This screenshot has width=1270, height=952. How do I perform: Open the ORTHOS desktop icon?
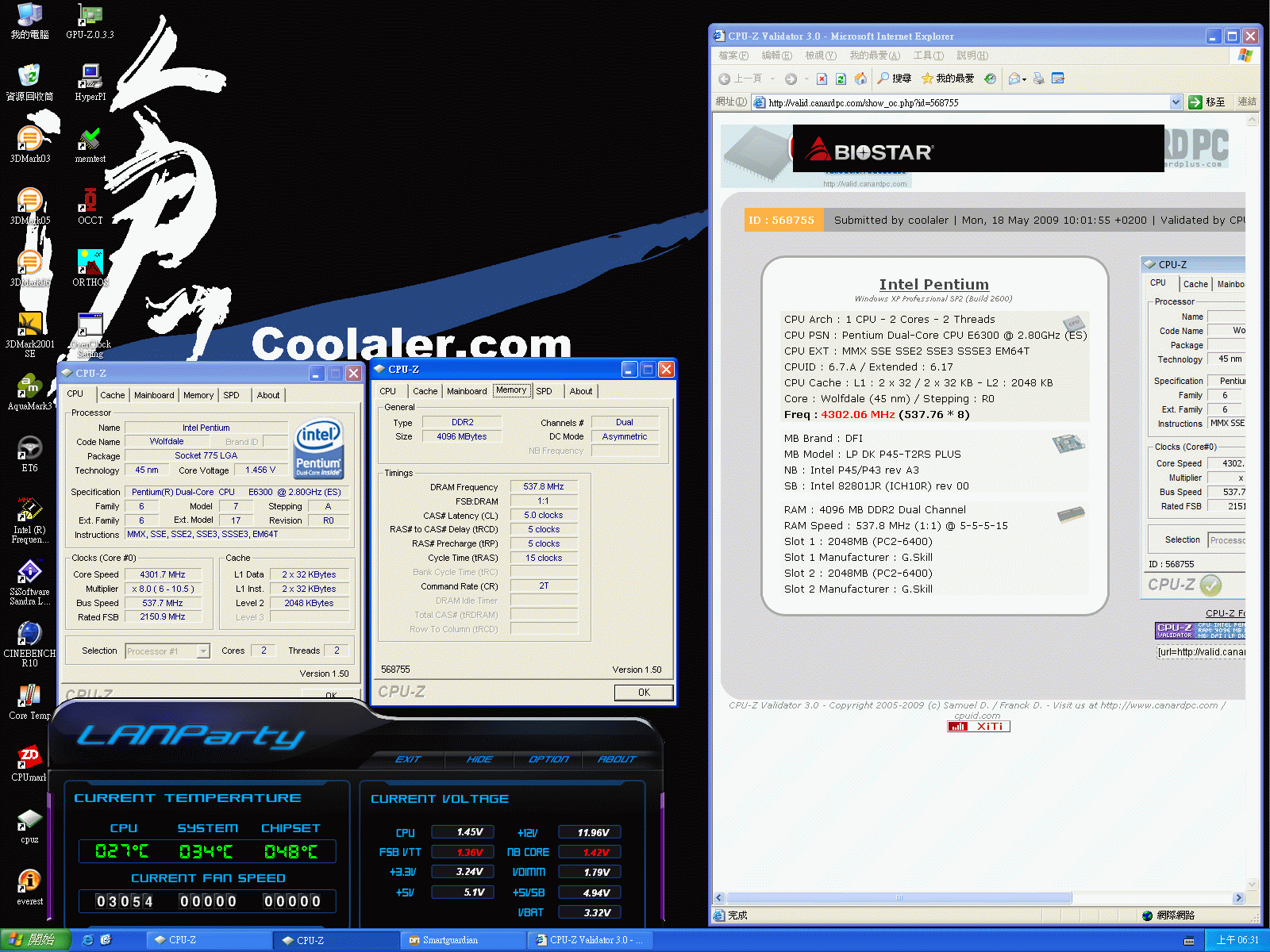90,268
